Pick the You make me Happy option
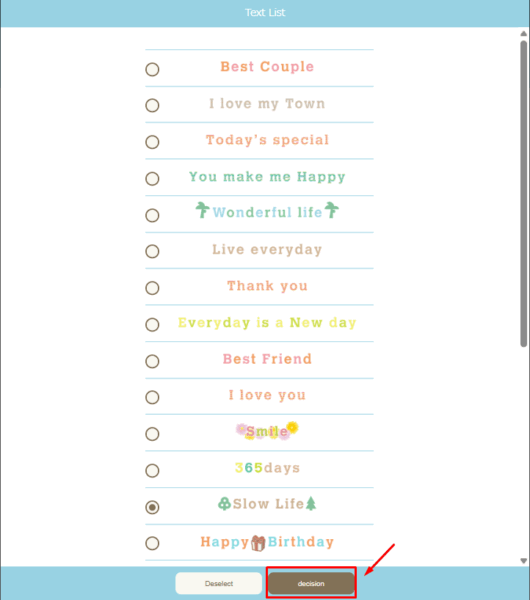 pos(152,178)
